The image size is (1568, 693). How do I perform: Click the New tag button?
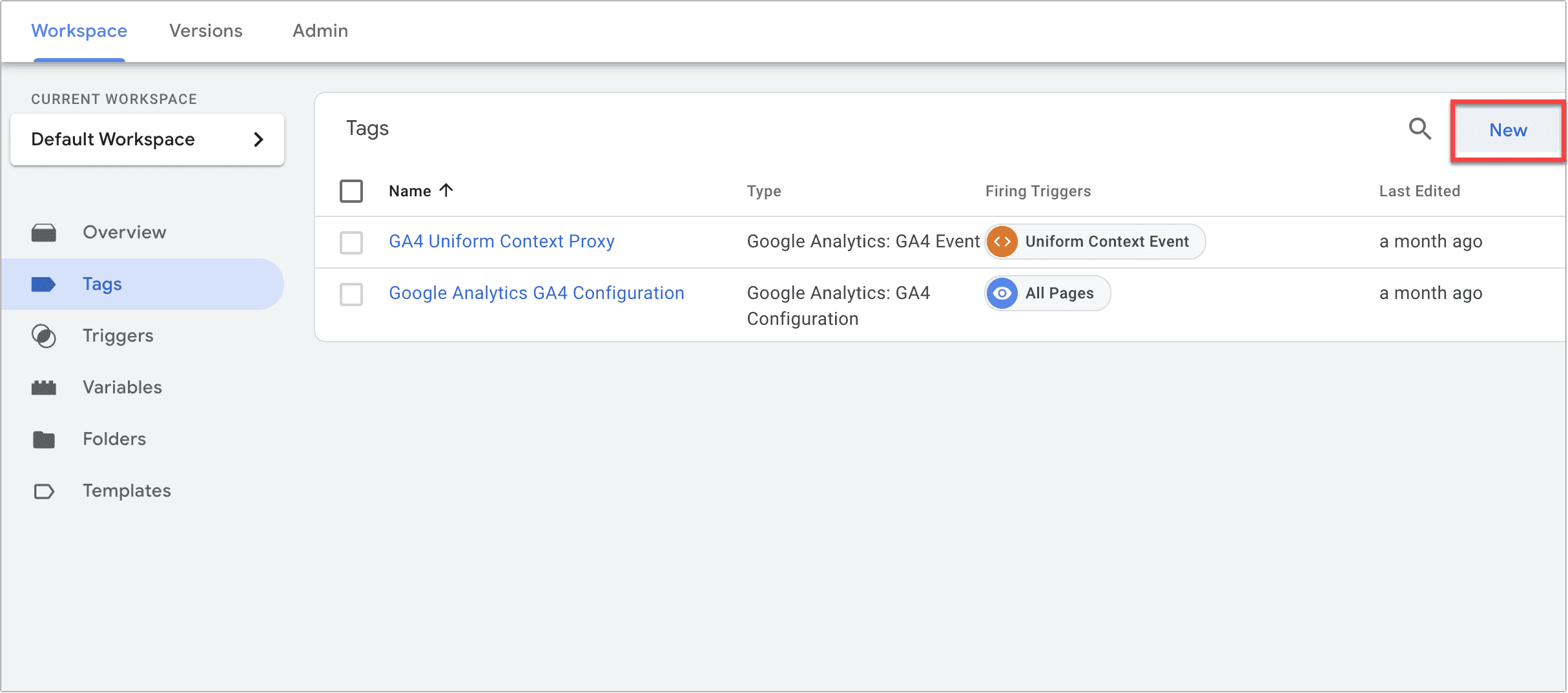(x=1508, y=130)
